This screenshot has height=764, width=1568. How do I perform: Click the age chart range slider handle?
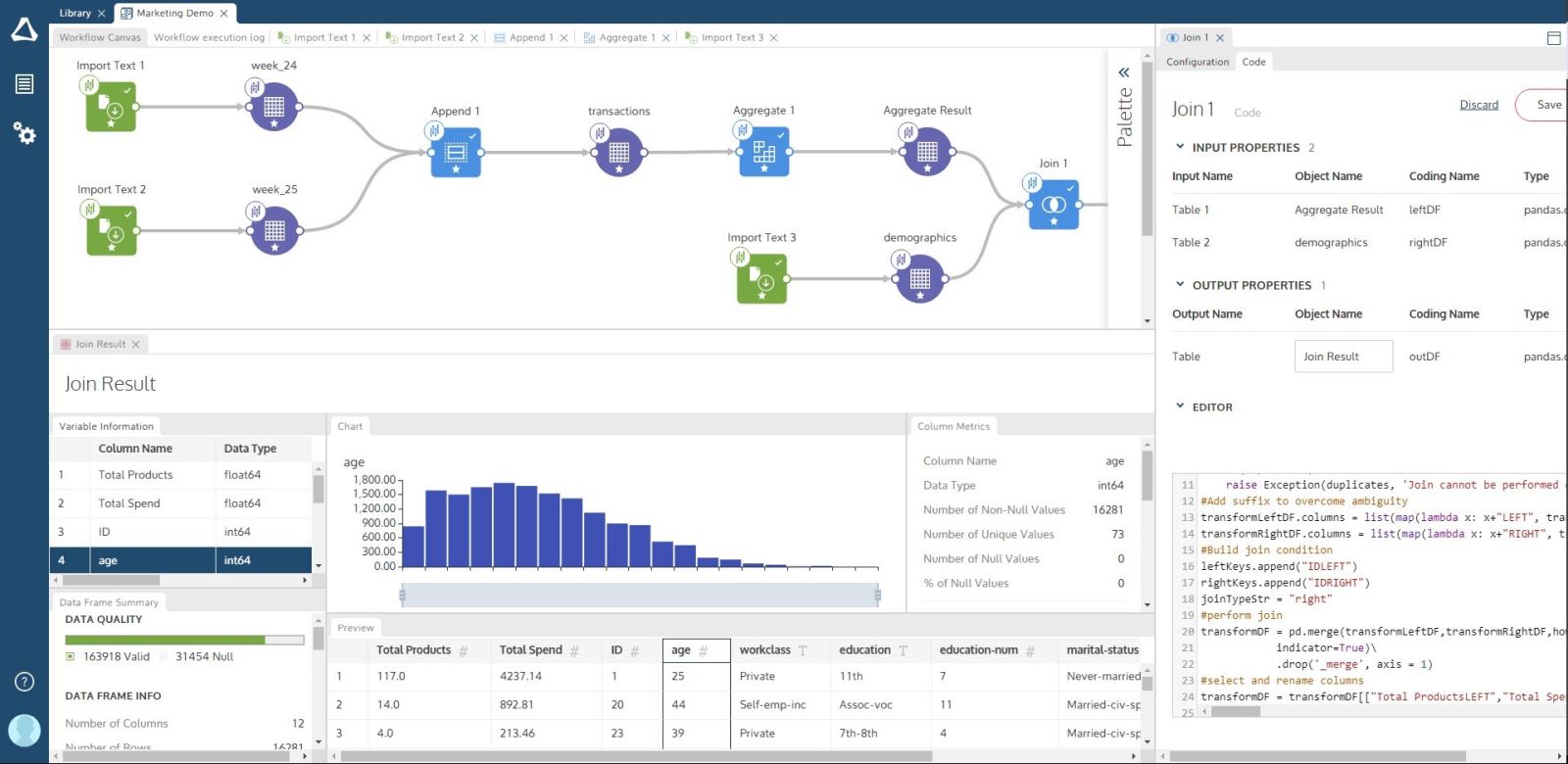[403, 595]
